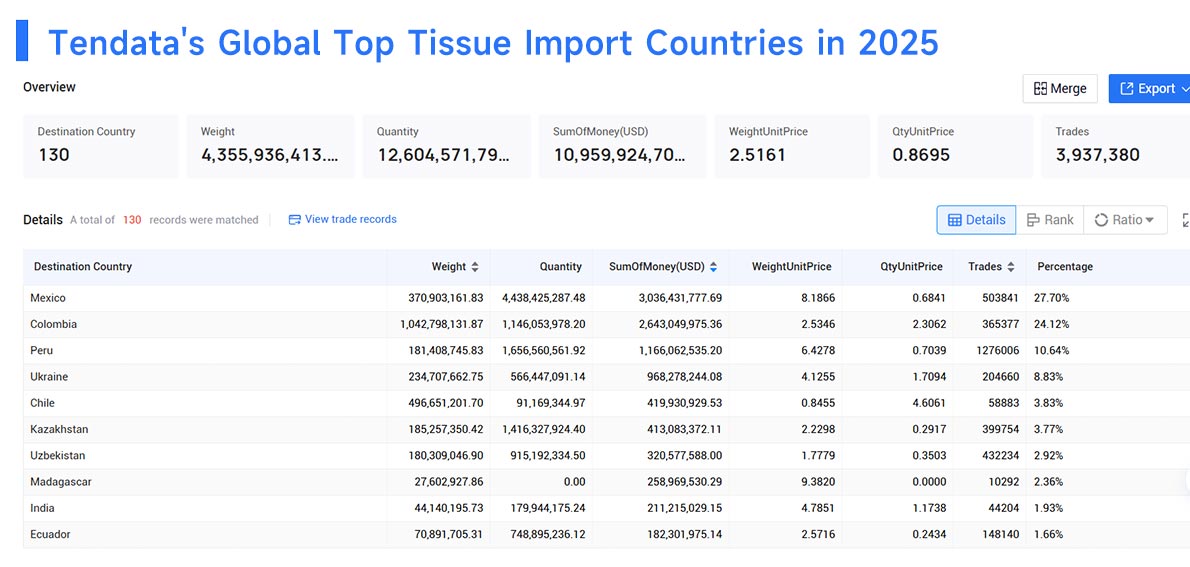The height and width of the screenshot is (567, 1190).
Task: Click the Quantity column header
Action: [x=561, y=266]
